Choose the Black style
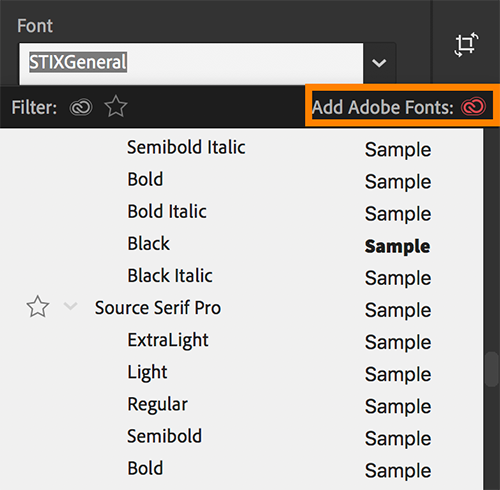The width and height of the screenshot is (500, 490). (x=149, y=243)
